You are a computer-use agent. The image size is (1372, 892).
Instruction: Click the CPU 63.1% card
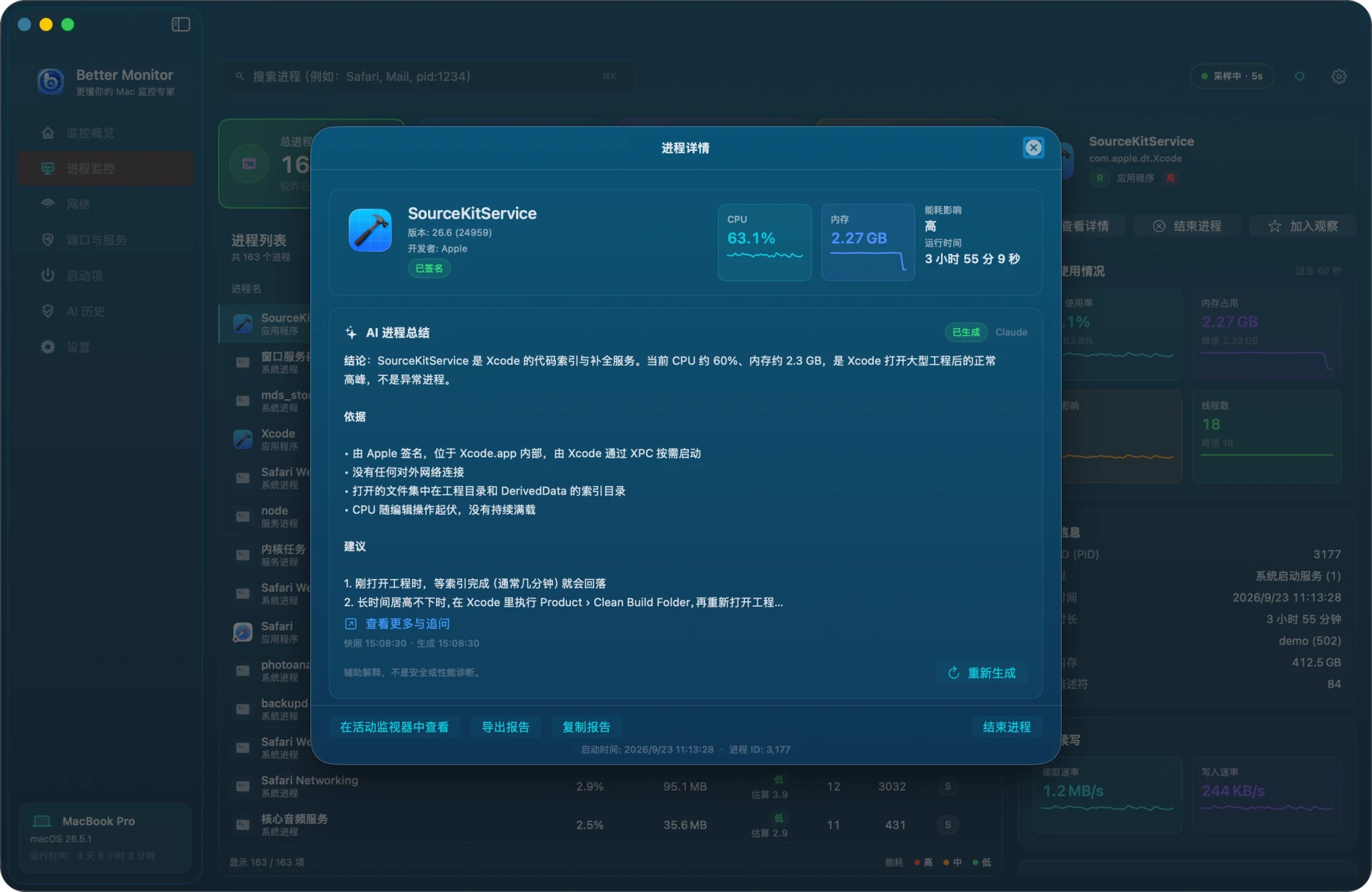[765, 242]
